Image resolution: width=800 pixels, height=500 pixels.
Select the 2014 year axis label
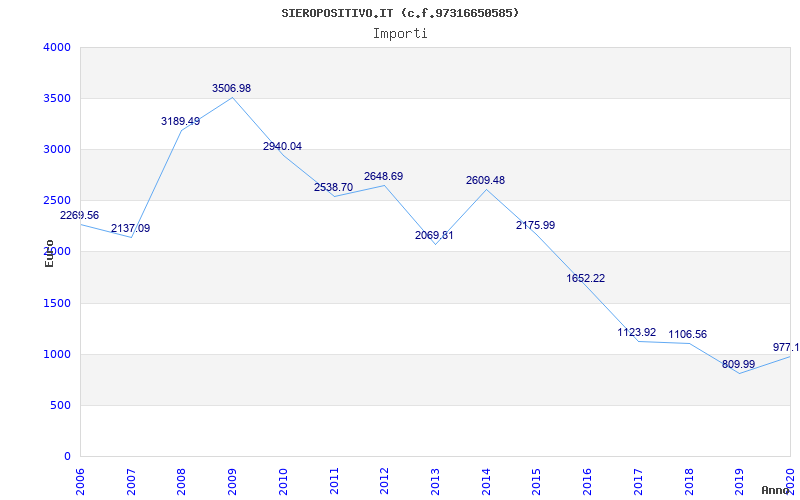point(485,478)
